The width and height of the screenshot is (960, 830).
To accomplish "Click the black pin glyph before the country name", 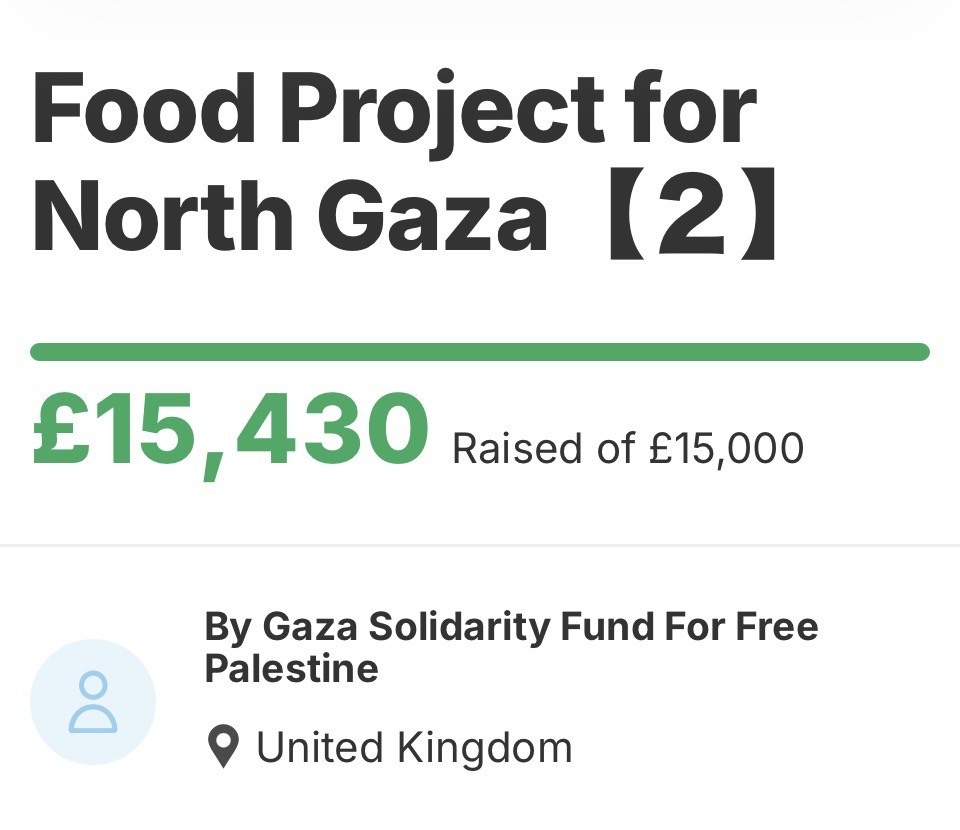I will click(224, 746).
